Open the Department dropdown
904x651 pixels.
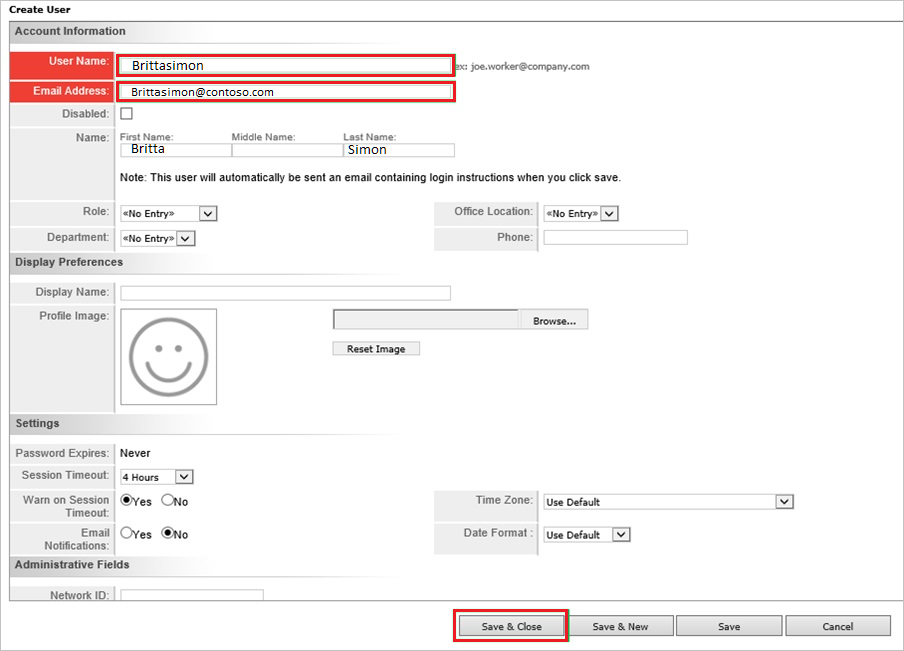(157, 239)
